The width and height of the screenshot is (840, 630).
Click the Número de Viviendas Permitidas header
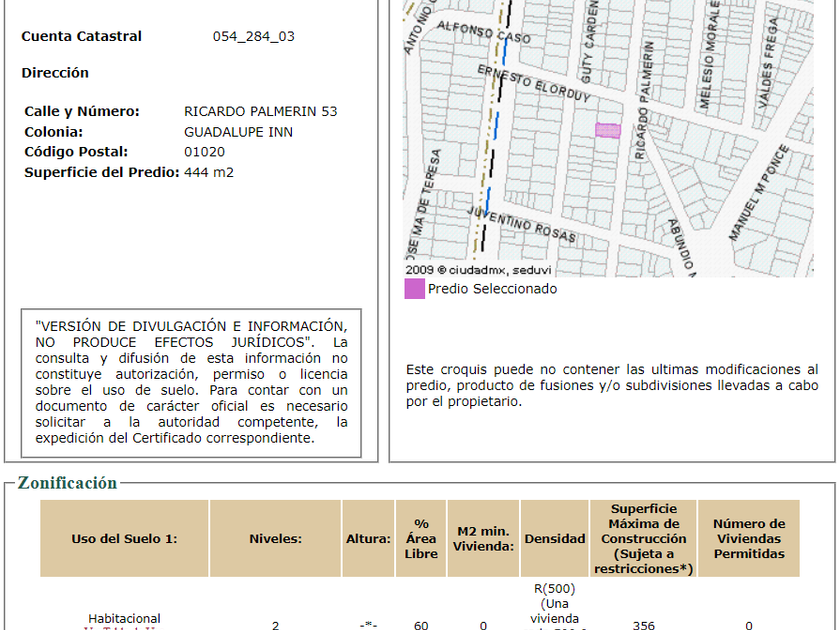point(749,538)
